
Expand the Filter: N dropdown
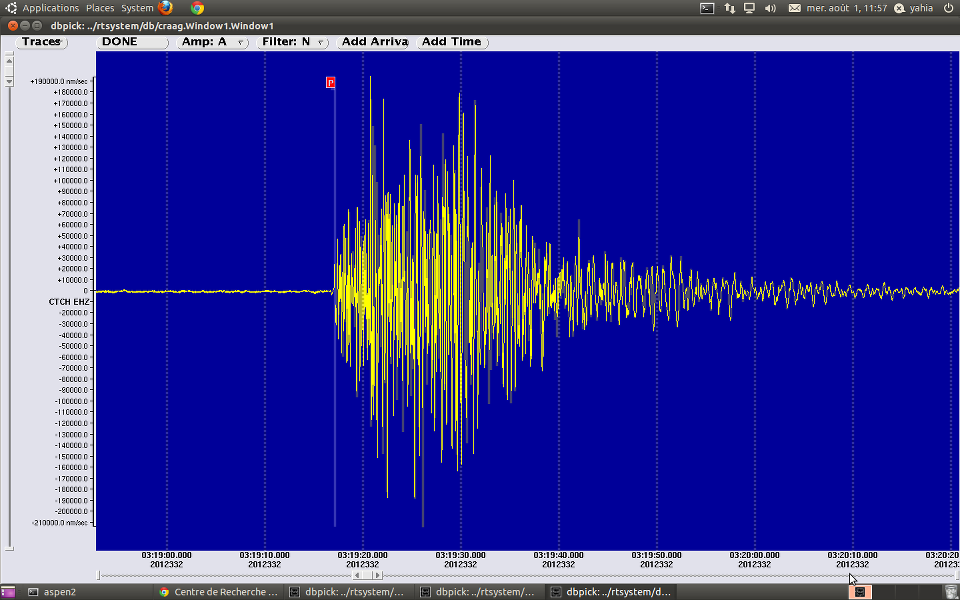click(292, 42)
